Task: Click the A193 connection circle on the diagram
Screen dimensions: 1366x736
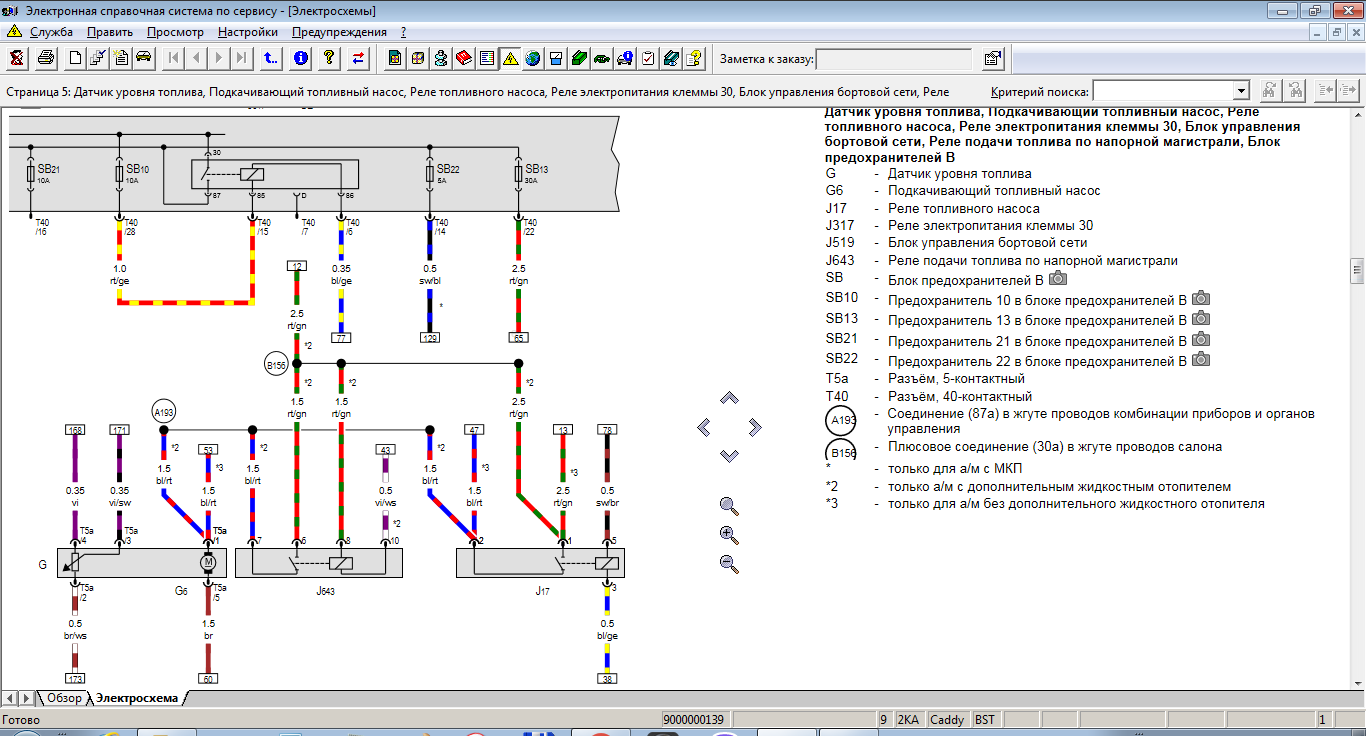Action: pos(163,412)
